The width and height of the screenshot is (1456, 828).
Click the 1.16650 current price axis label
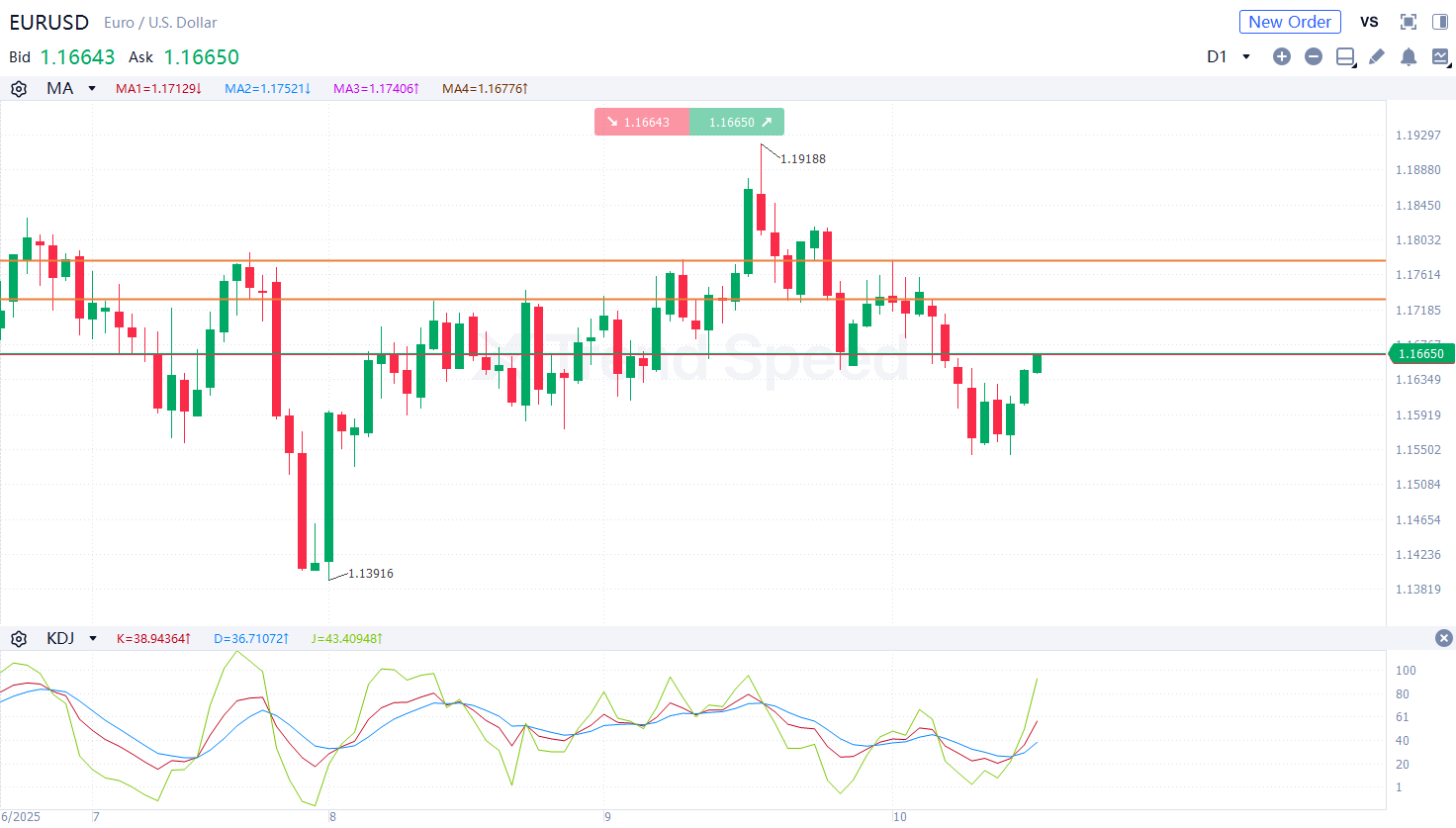1420,354
